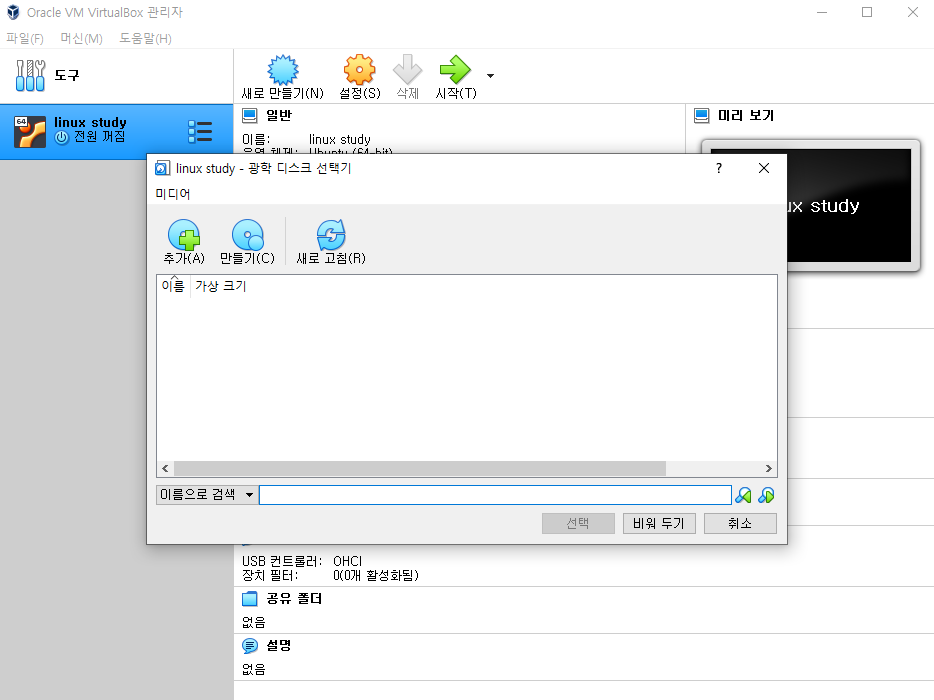Screen dimensions: 934x700
Task: Click the '0(0개 활성화됨)' value text
Action: (376, 575)
